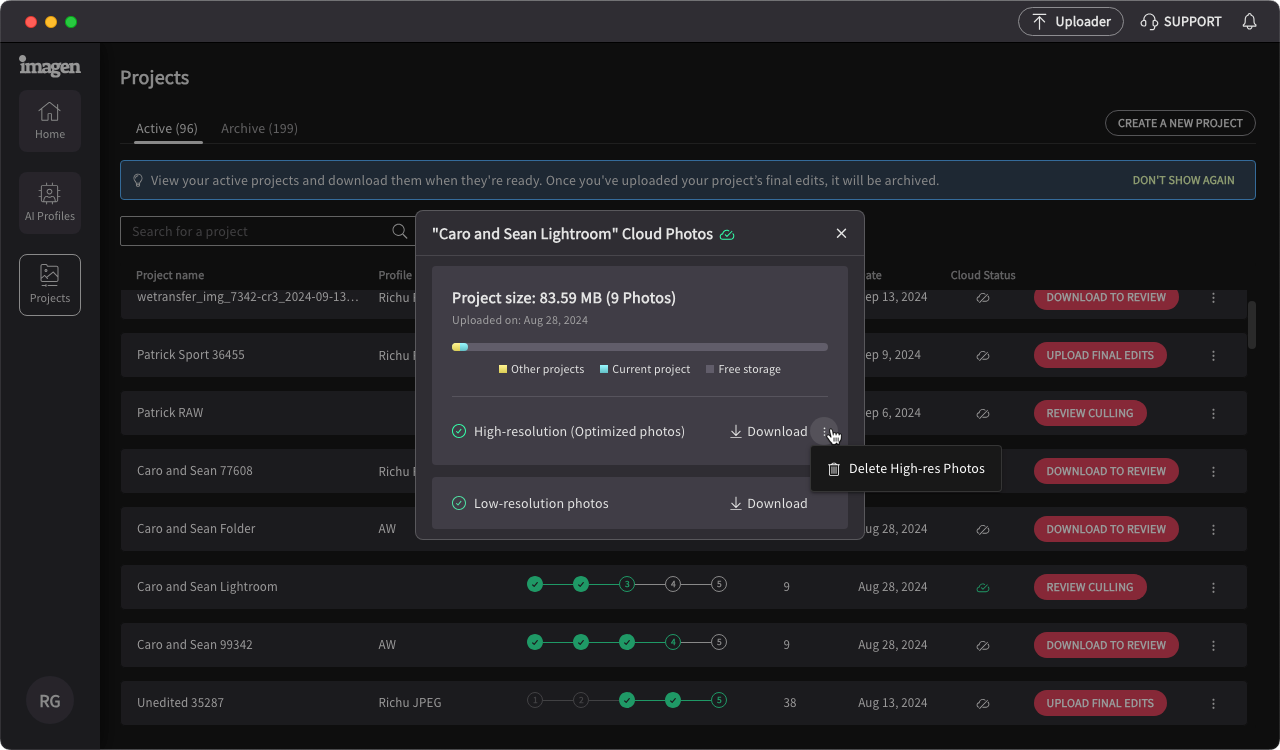Click cloud synced icon in dialog title
Image resolution: width=1280 pixels, height=750 pixels.
pos(727,234)
